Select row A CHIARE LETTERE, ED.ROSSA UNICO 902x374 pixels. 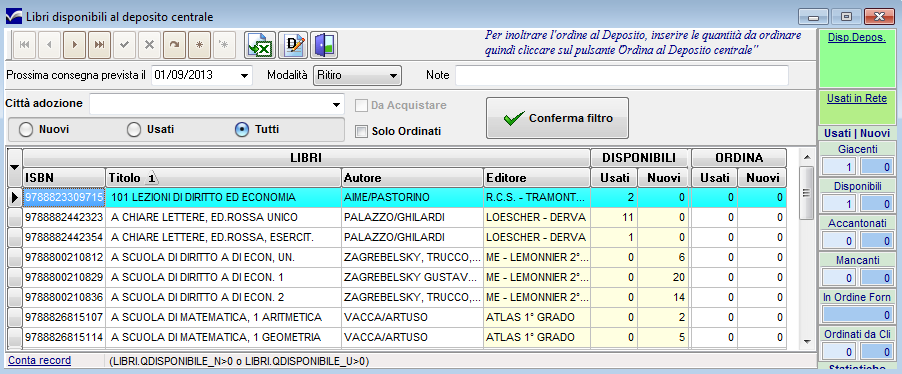tap(404, 217)
